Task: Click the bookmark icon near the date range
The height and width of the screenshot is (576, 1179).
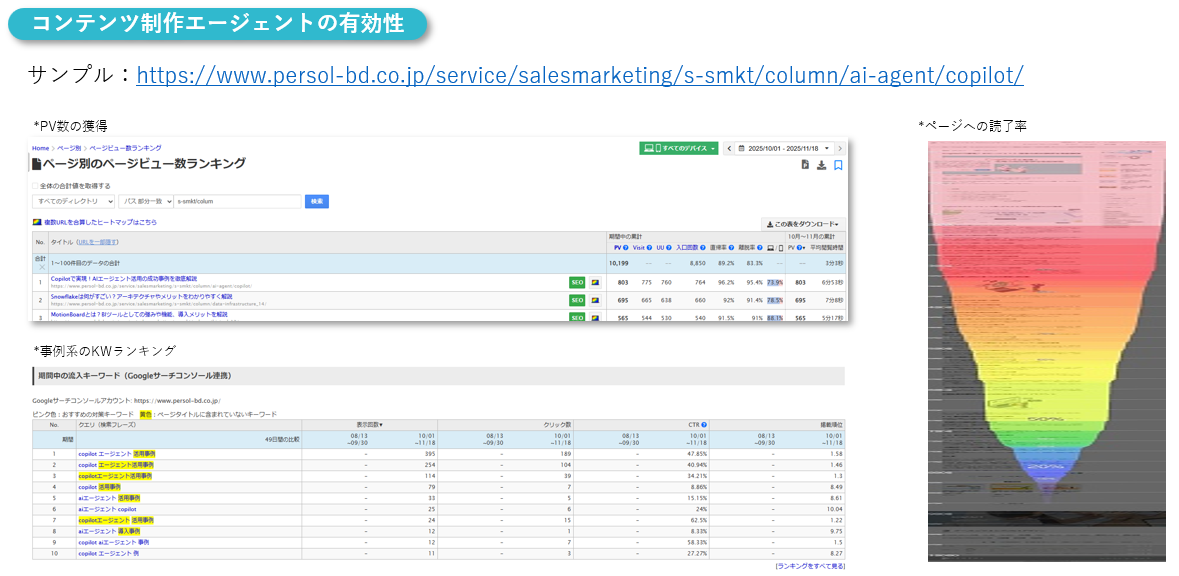Action: 839,164
